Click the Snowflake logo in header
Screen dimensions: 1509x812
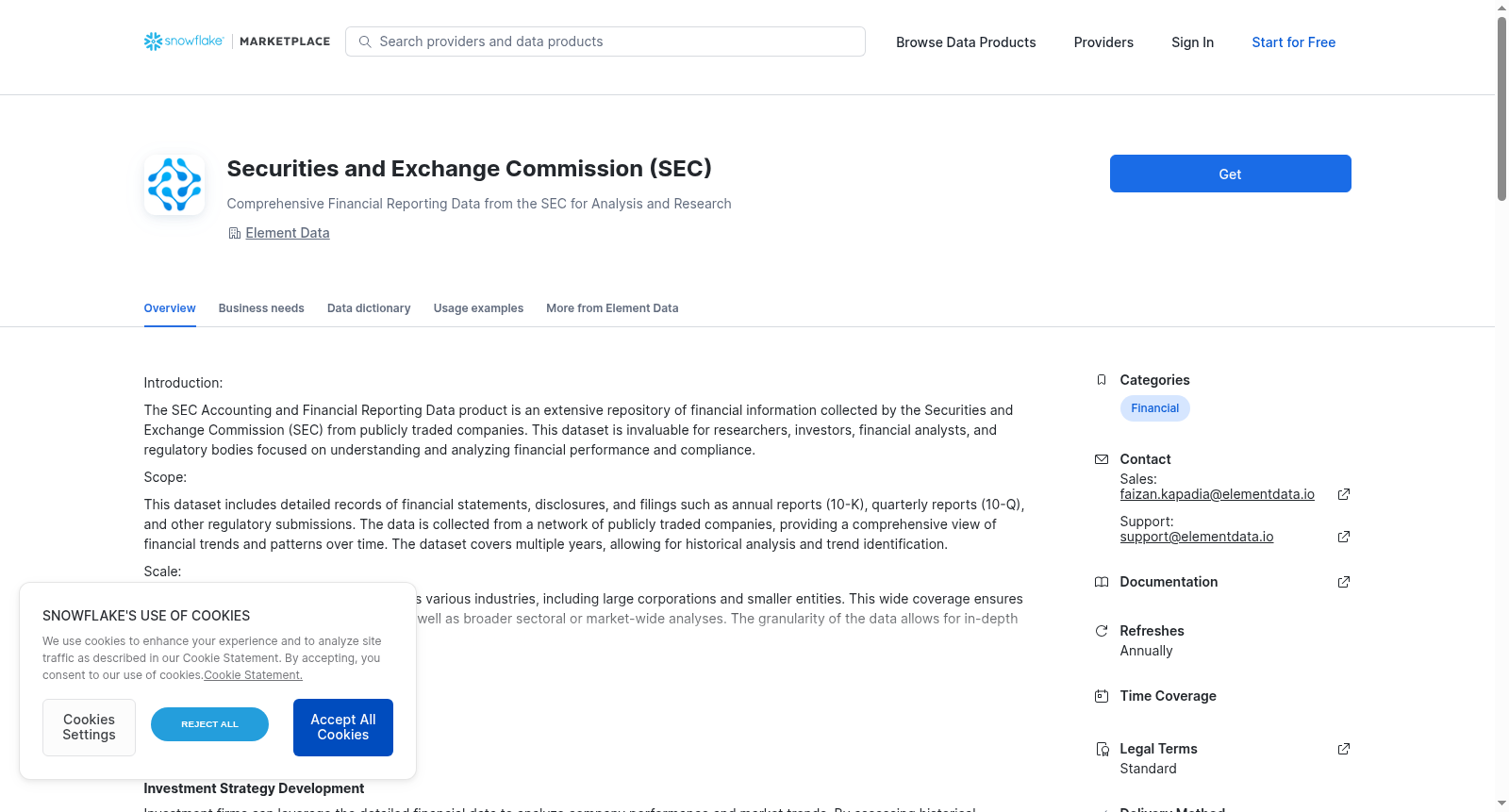[x=184, y=41]
